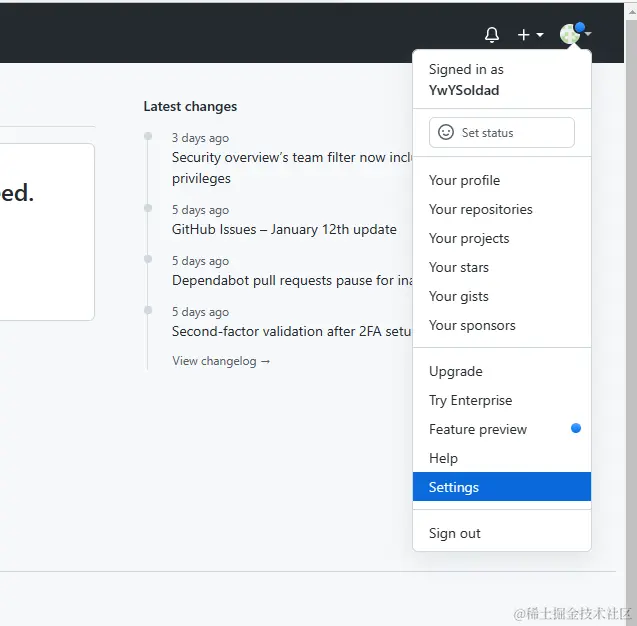Choose Your sponsors menu item
The image size is (637, 626).
pos(502,325)
